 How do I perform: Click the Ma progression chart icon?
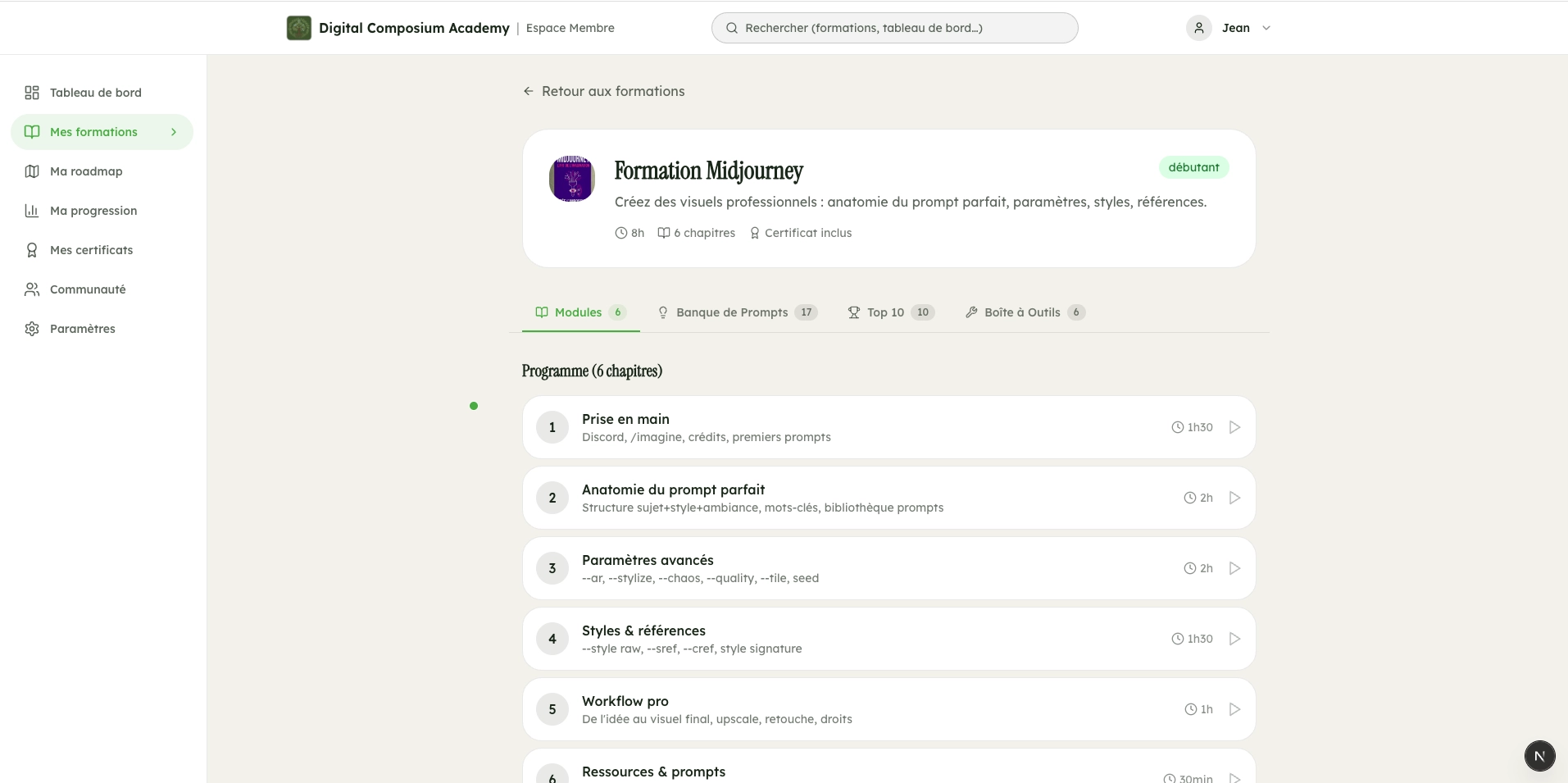click(x=31, y=210)
